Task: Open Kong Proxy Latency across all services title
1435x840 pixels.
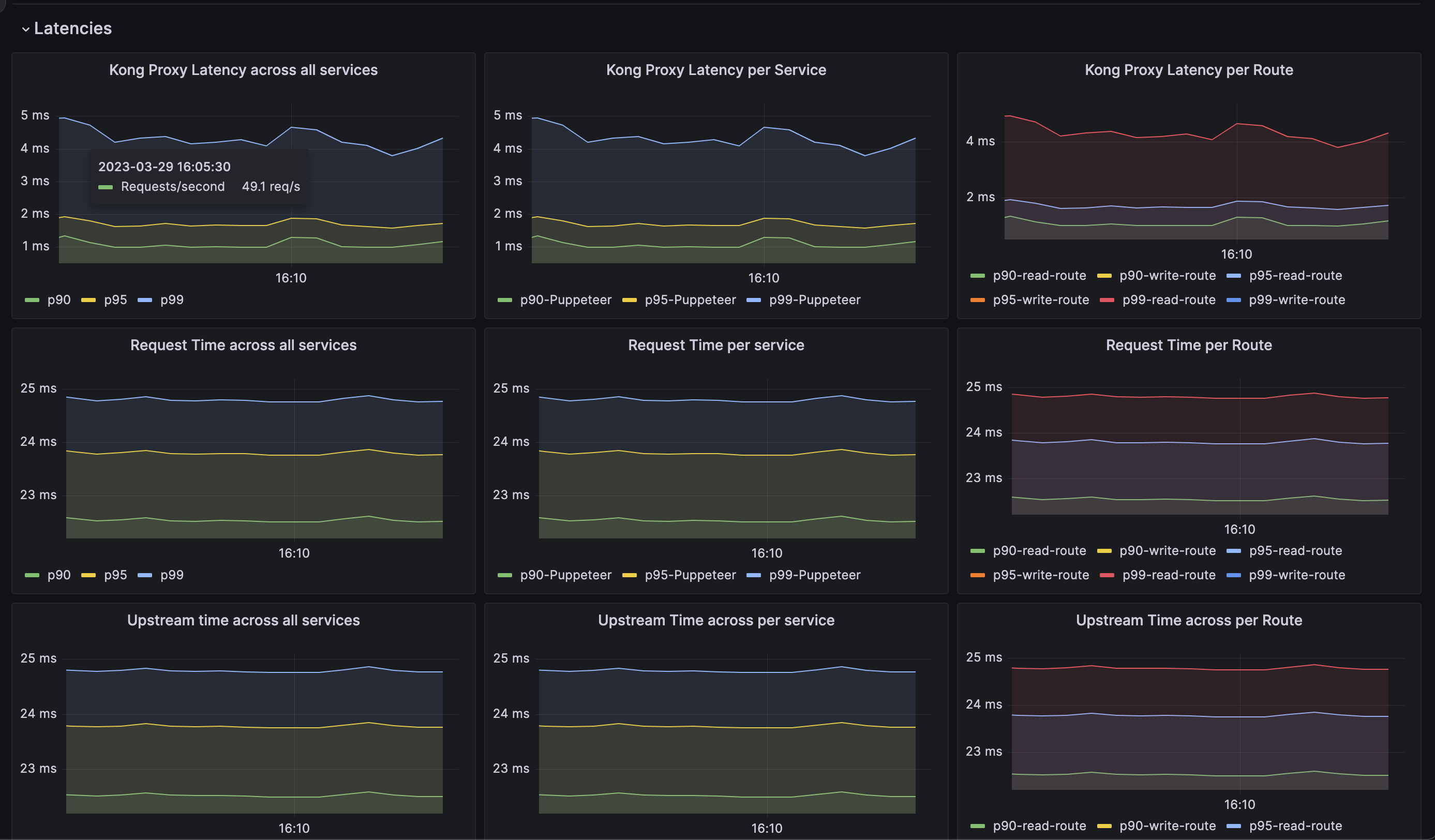Action: [243, 70]
